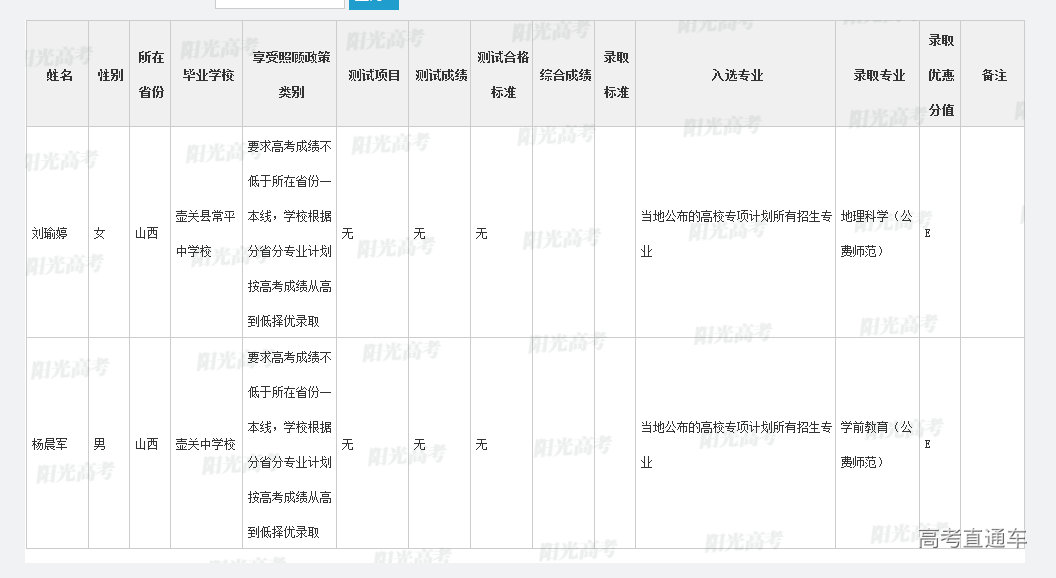Click the 姓名 column header
This screenshot has width=1056, height=578.
pos(59,75)
